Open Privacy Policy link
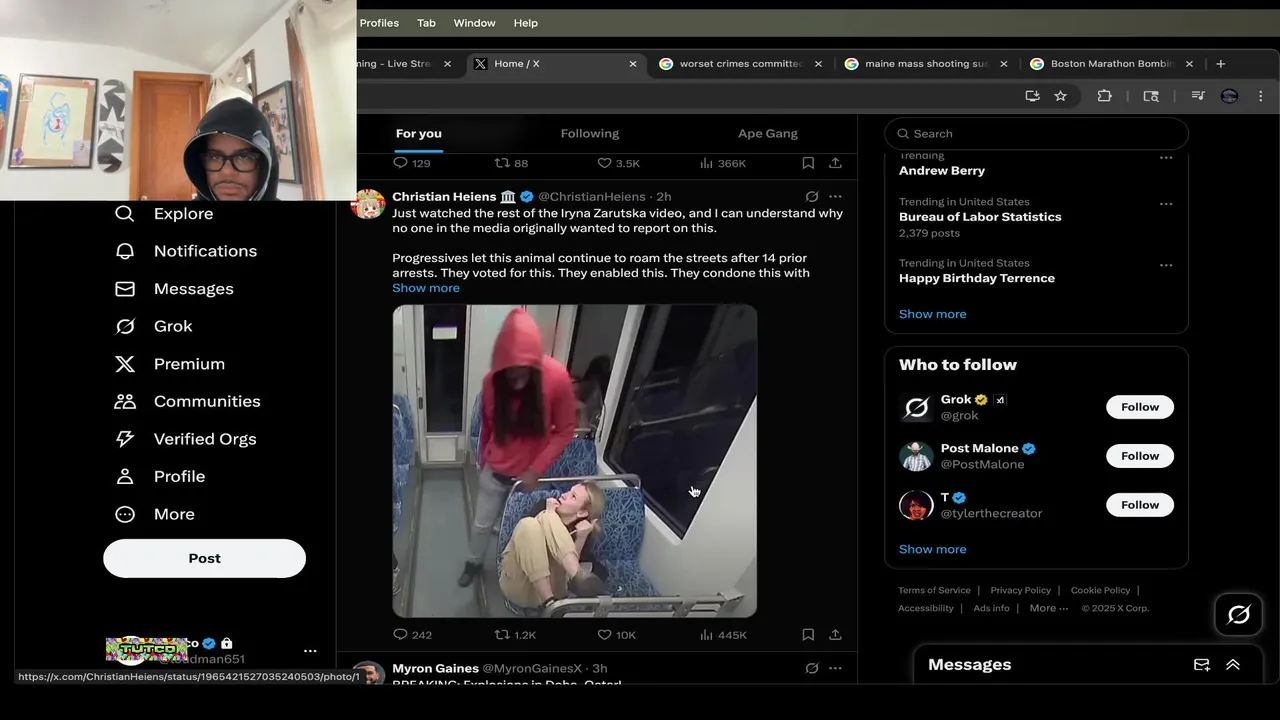Screen dimensions: 1280x720 [1020, 590]
